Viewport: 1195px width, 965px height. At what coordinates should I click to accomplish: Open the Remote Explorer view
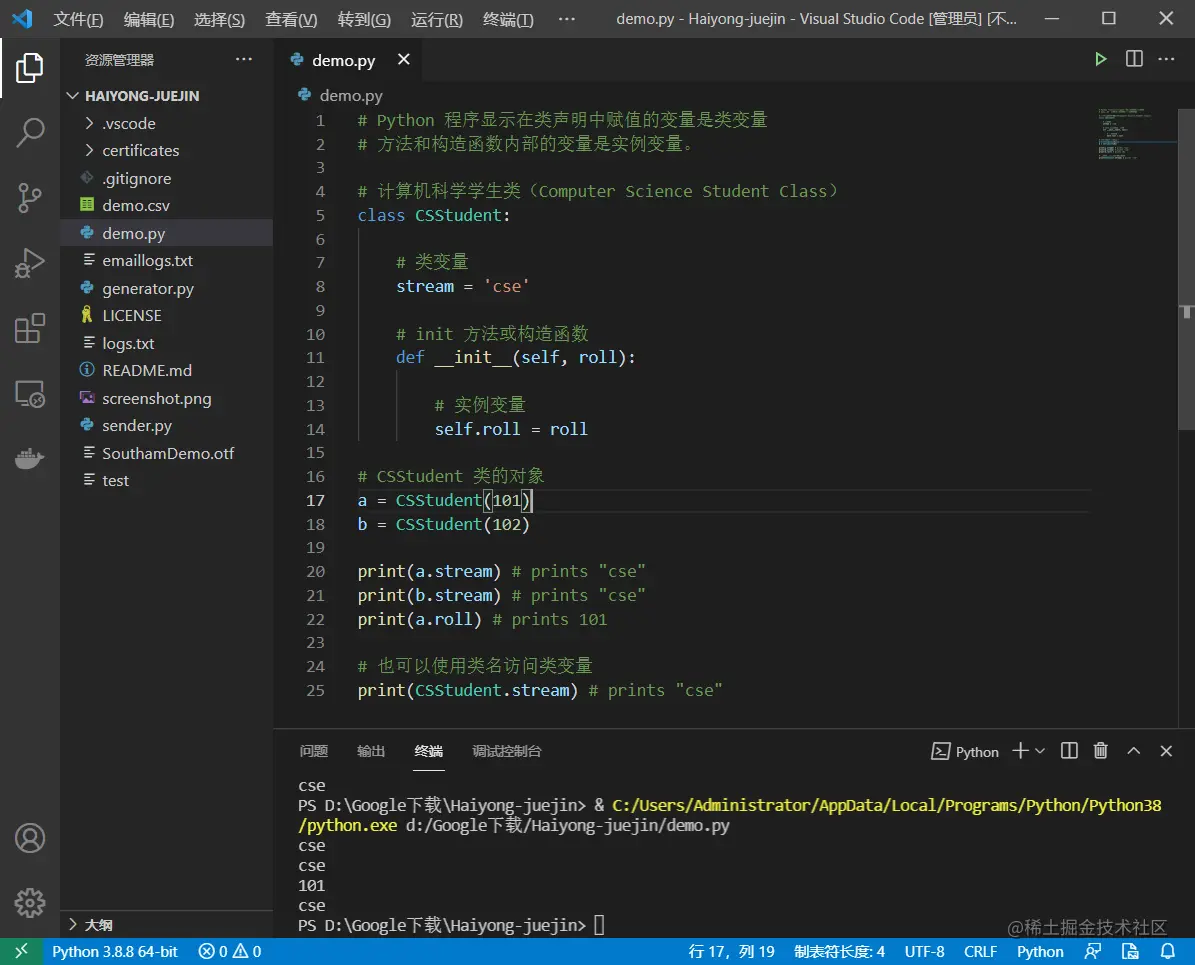(30, 394)
